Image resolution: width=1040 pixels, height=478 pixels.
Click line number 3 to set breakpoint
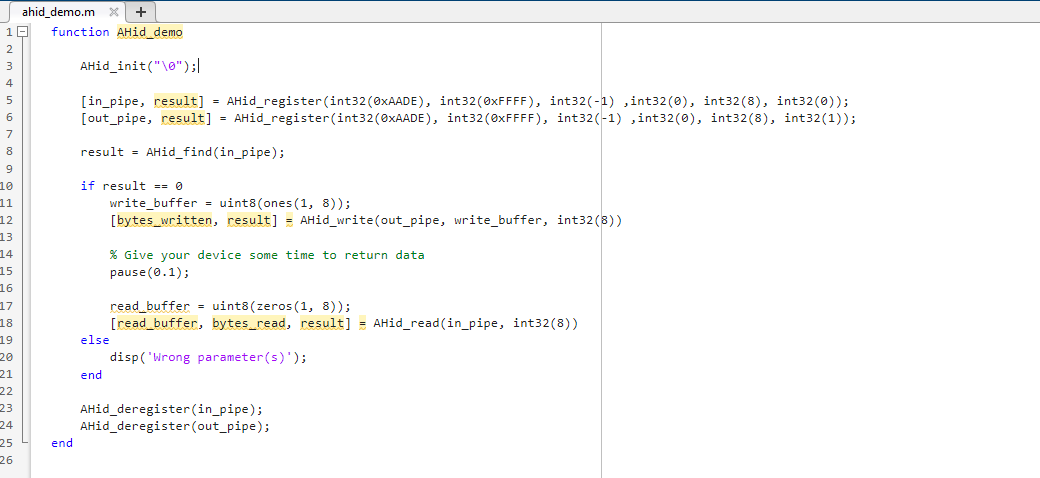pos(7,67)
